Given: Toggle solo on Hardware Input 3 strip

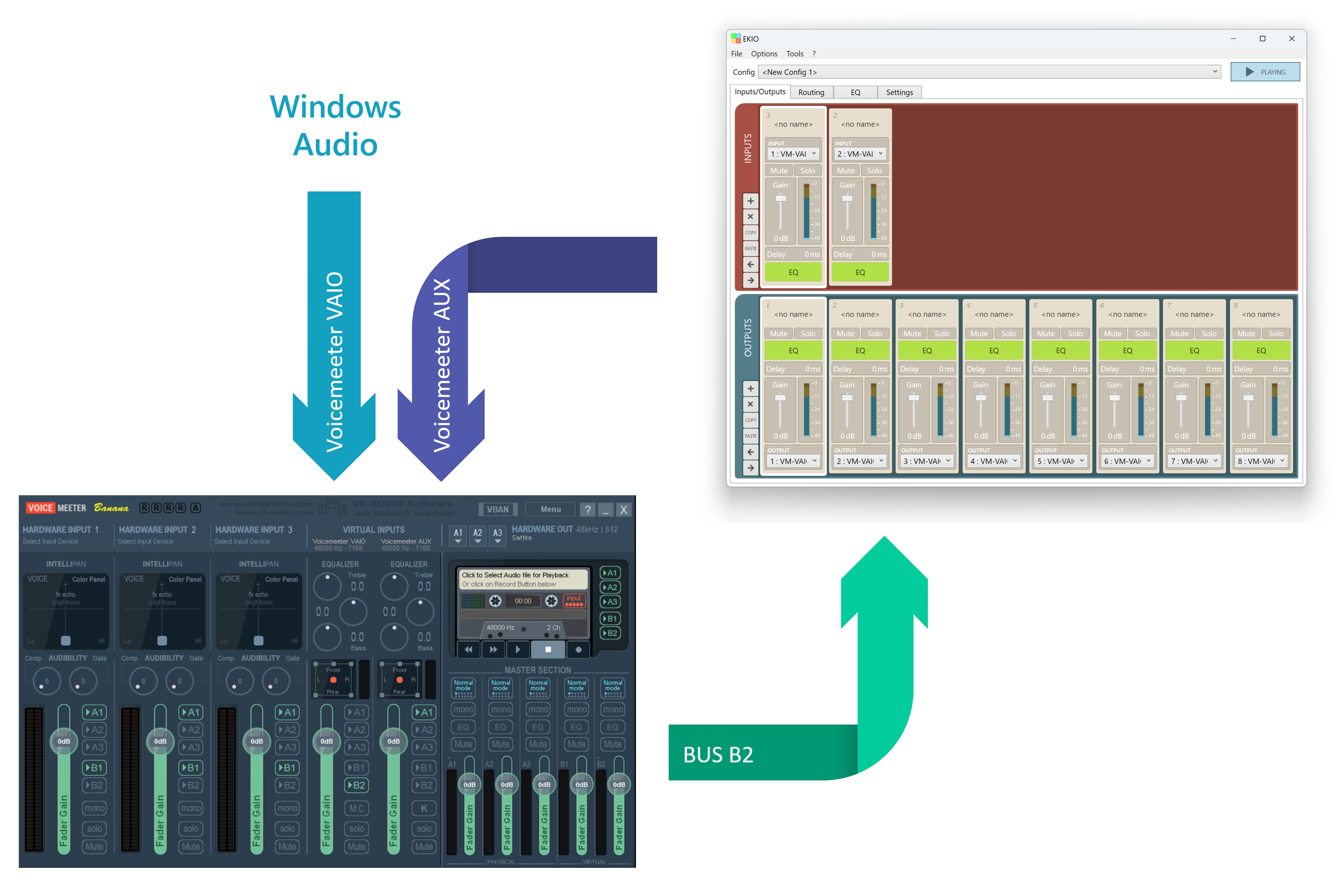Looking at the screenshot, I should (287, 828).
